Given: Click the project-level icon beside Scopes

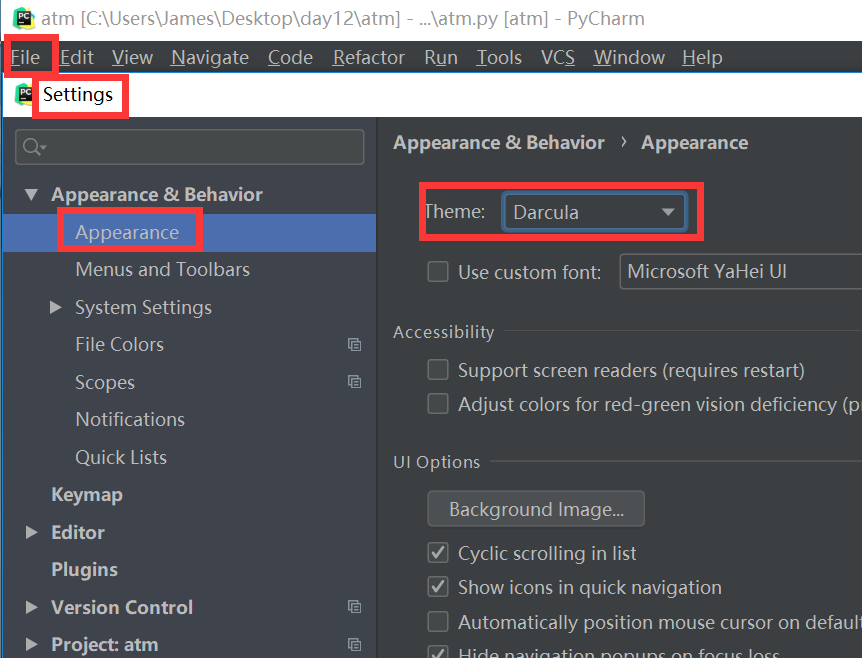Looking at the screenshot, I should tap(355, 382).
